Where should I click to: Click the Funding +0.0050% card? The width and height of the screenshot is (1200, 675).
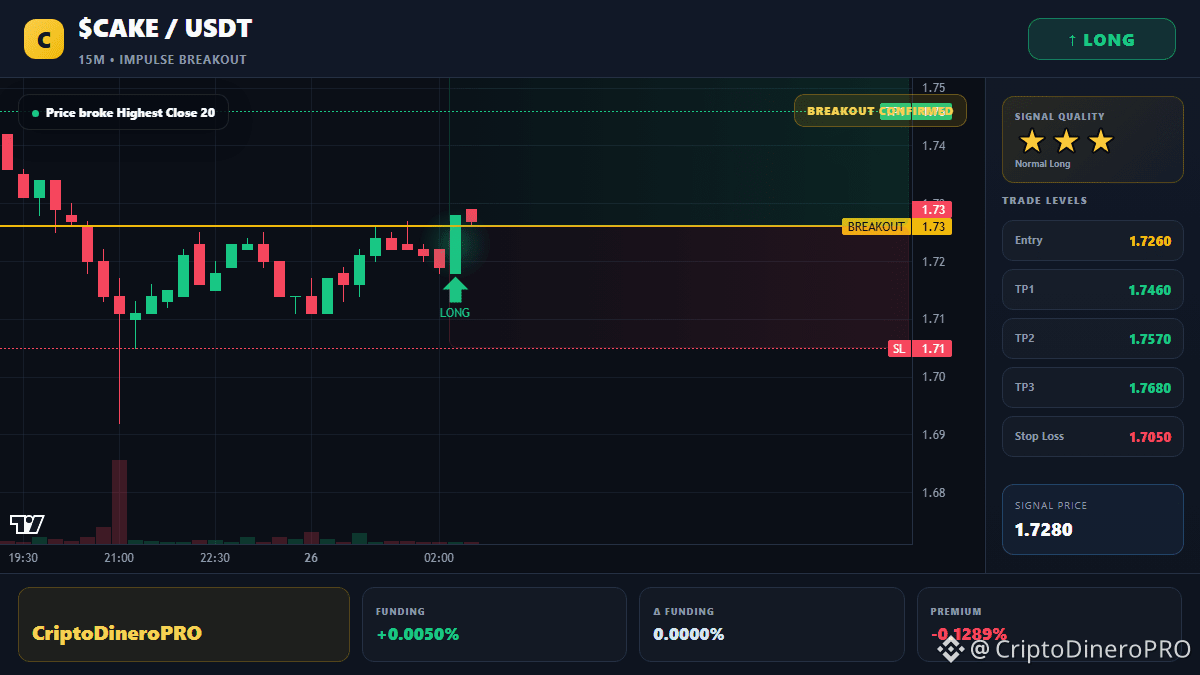tap(494, 624)
